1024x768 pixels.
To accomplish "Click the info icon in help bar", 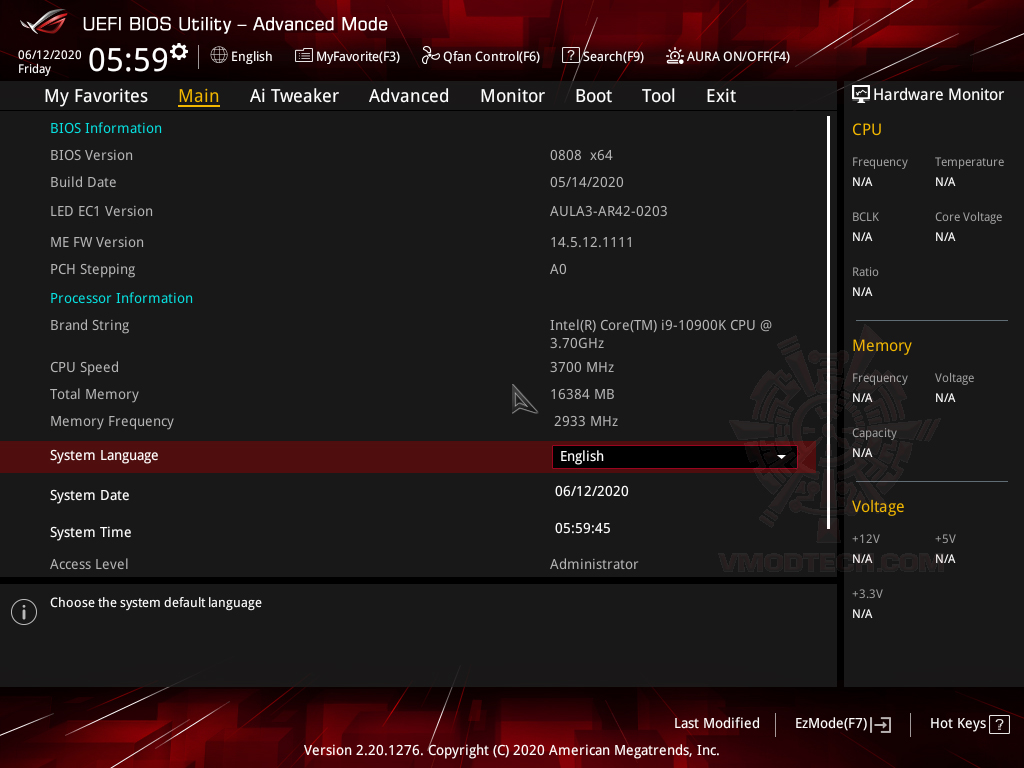I will click(x=23, y=611).
